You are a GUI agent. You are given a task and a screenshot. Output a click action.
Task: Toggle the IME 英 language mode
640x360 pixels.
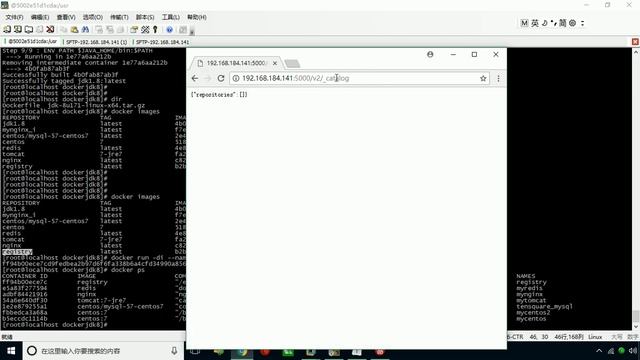(535, 23)
